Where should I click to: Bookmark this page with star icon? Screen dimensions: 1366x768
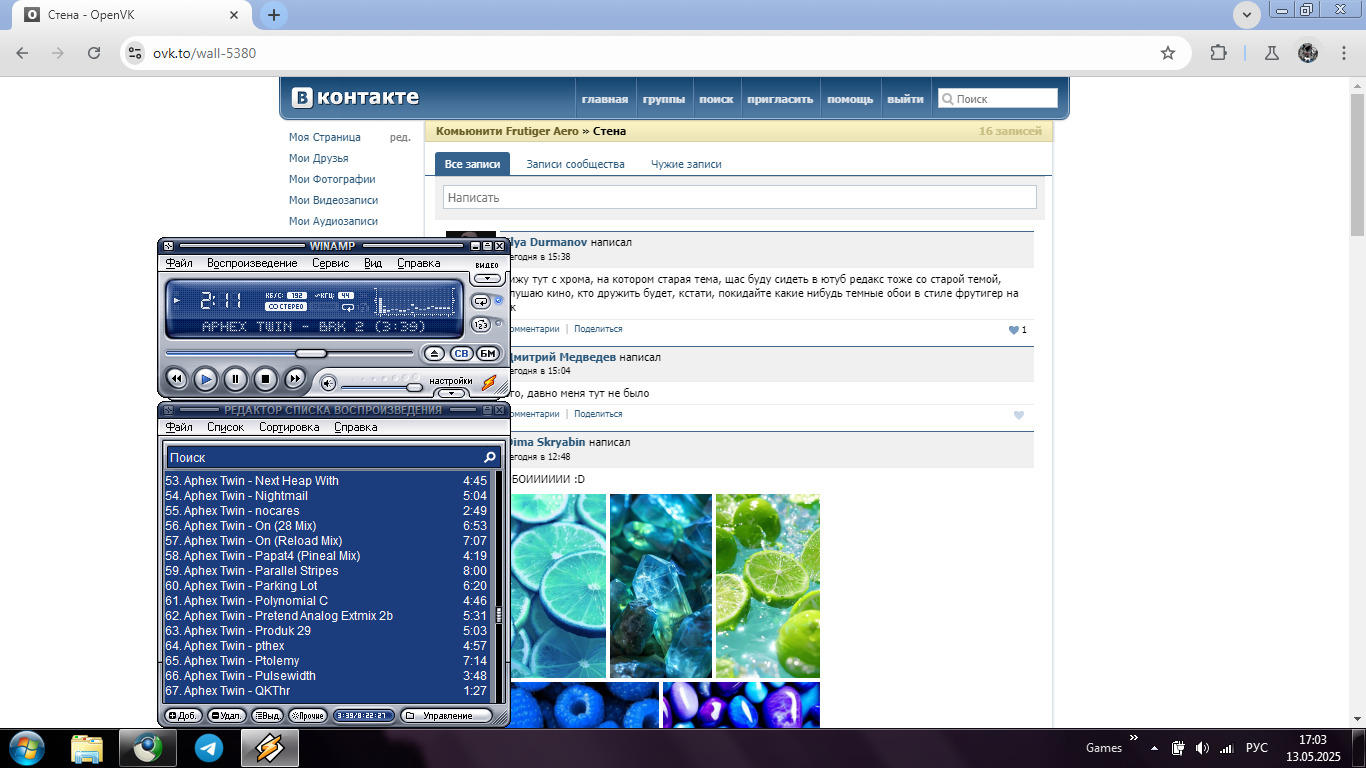pos(1168,53)
